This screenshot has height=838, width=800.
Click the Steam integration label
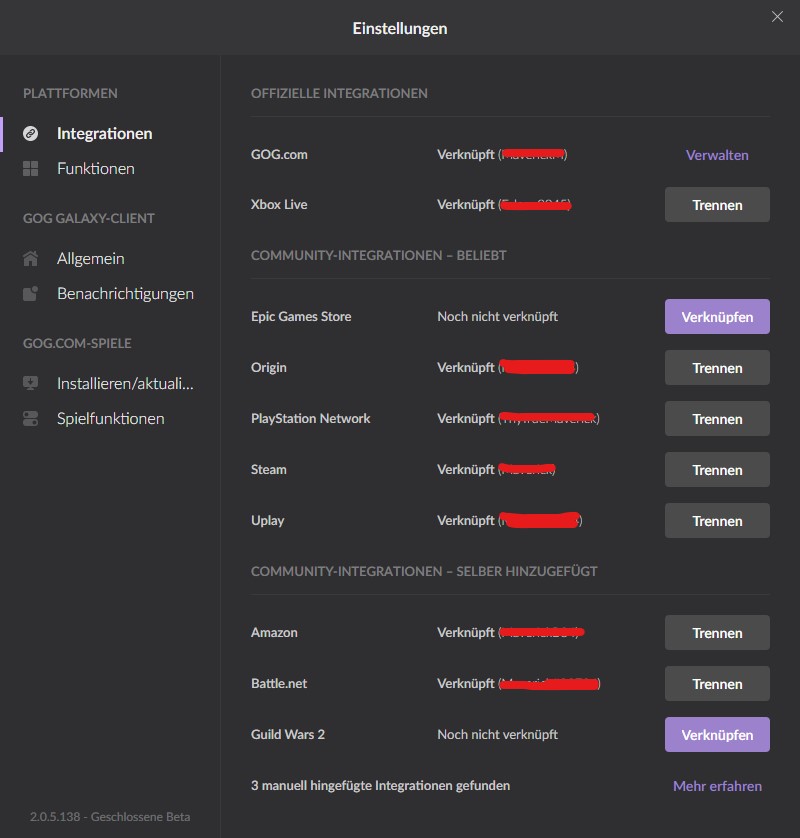click(268, 470)
